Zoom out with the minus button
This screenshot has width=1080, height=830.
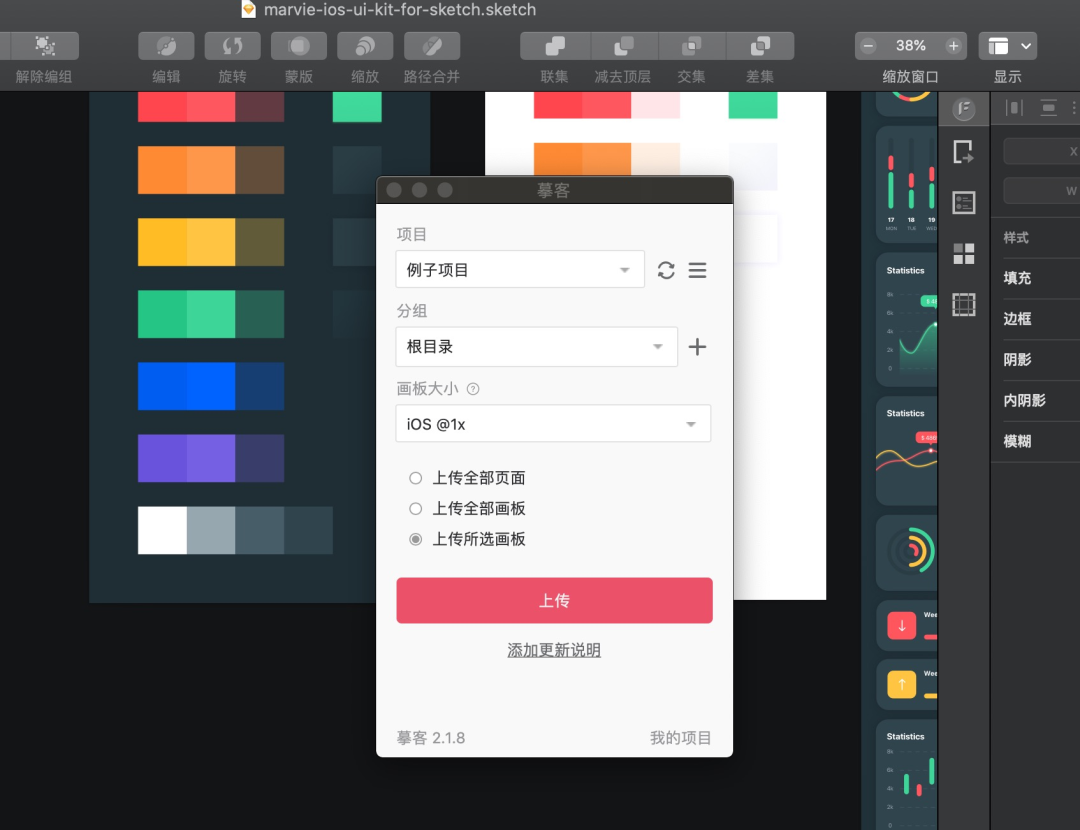click(x=869, y=46)
